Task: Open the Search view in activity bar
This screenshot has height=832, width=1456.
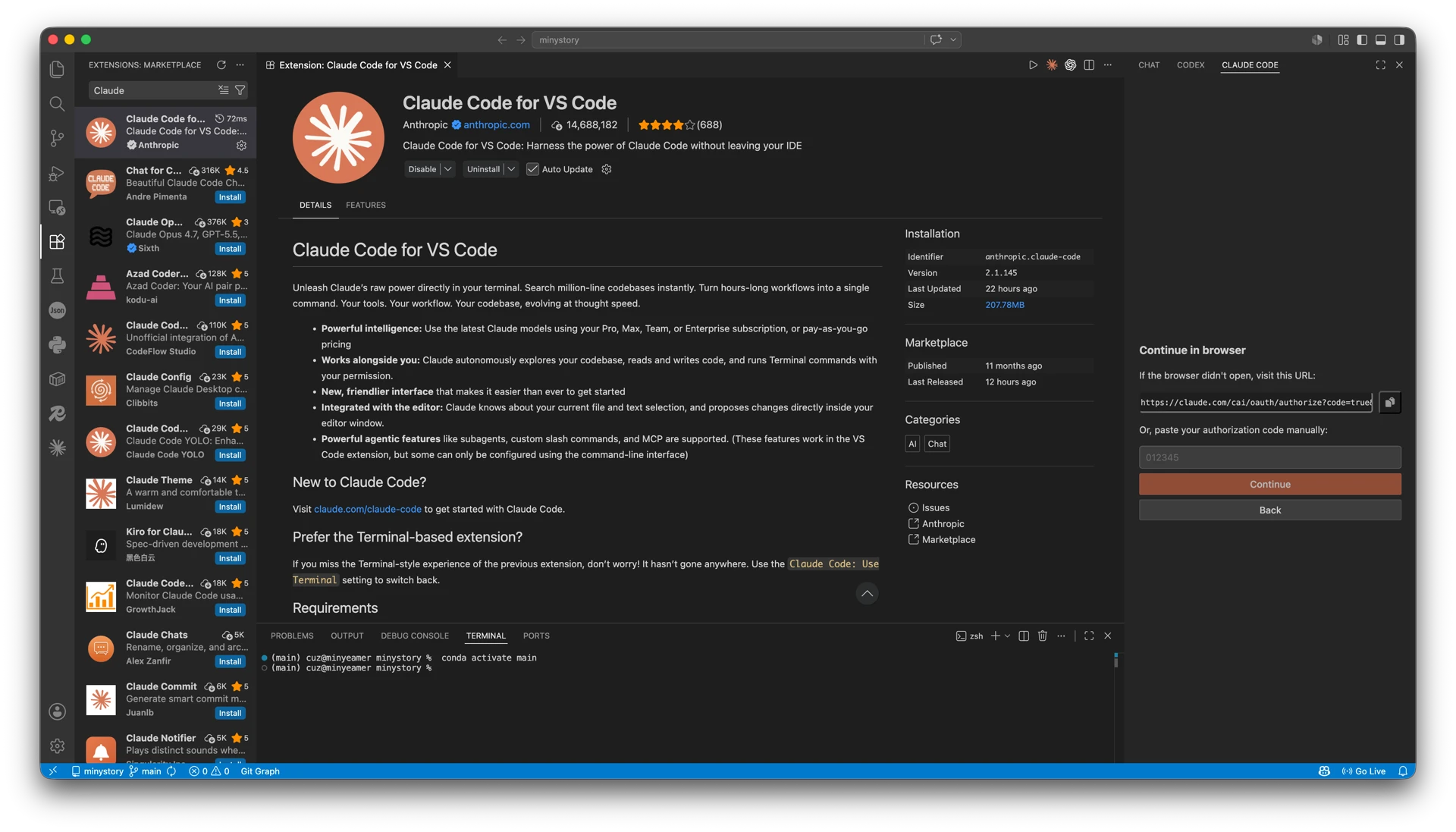Action: 57,103
